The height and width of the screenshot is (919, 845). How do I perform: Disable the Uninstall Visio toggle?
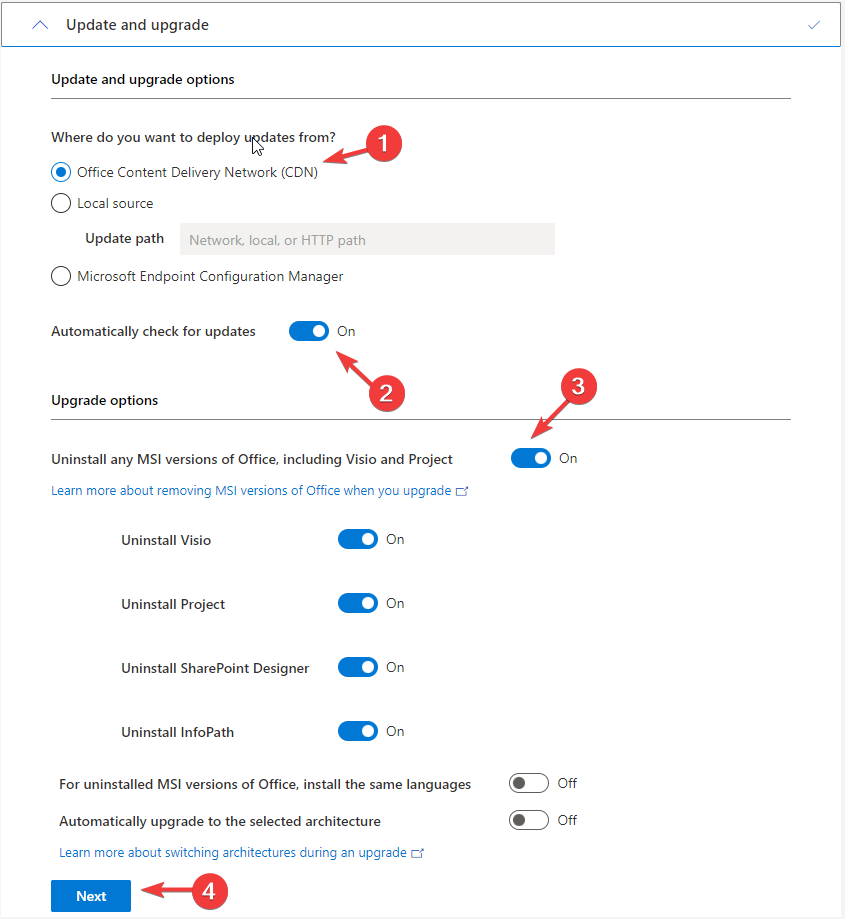click(357, 539)
